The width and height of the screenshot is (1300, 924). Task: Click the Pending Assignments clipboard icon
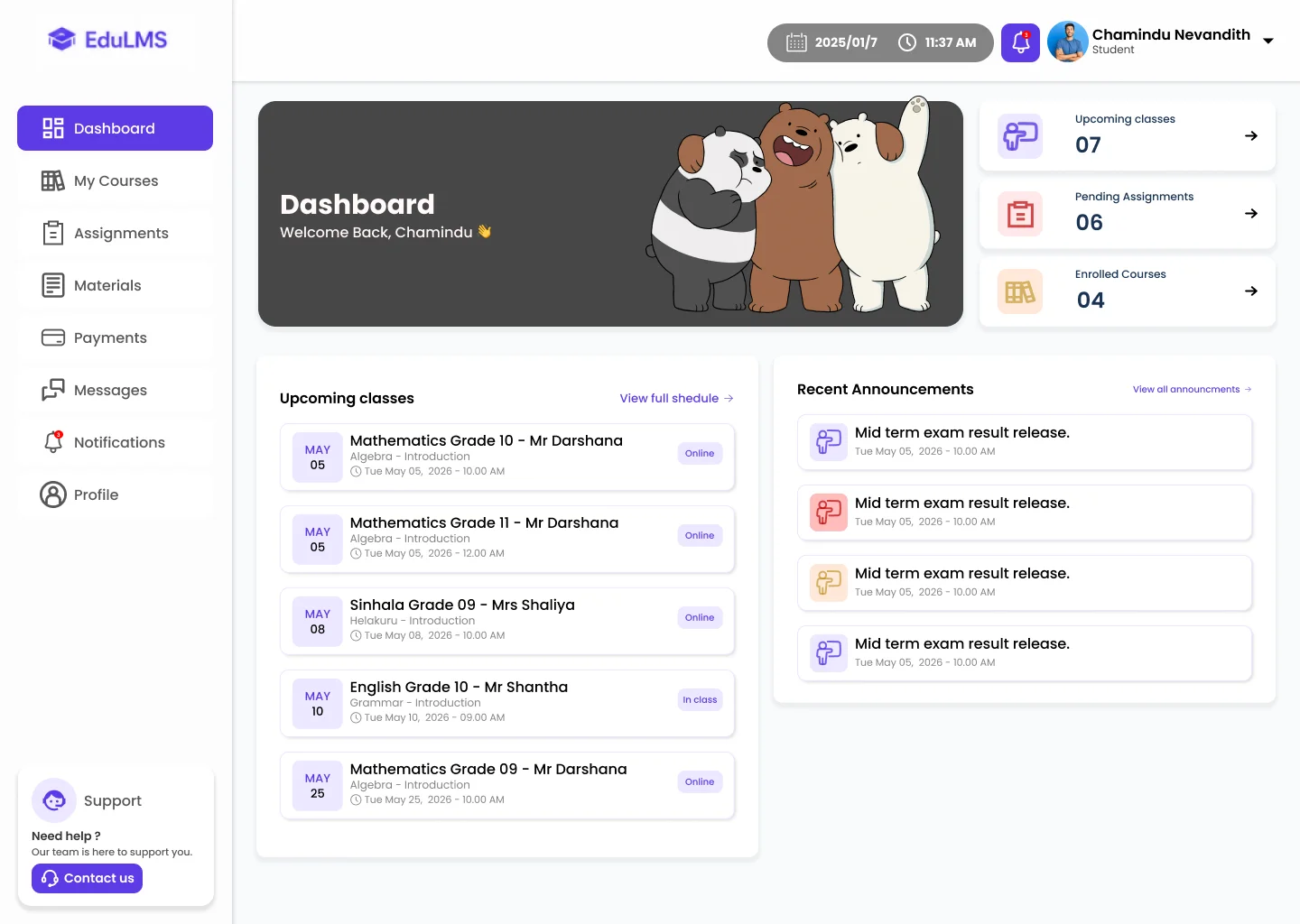[x=1020, y=214]
